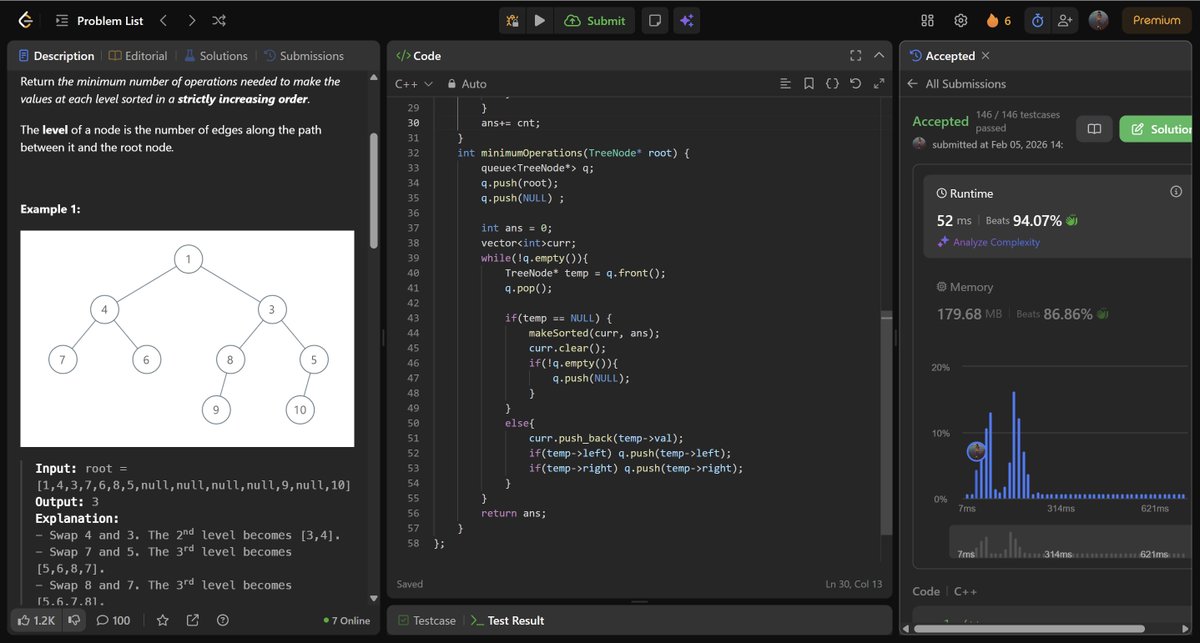
Task: Open the C++ language dropdown
Action: click(414, 84)
